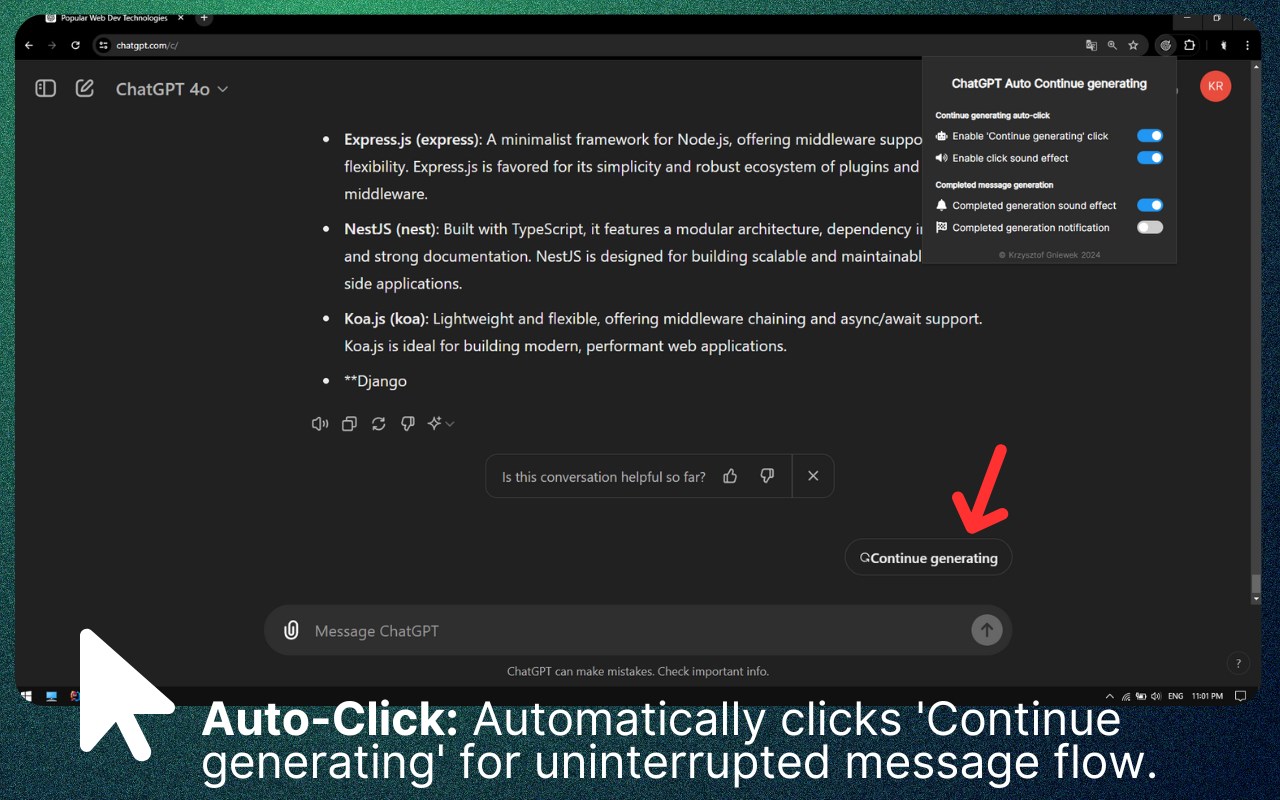Click the 'ChatGPT Auto Continue generating' popup title
The image size is (1280, 800).
(1049, 84)
